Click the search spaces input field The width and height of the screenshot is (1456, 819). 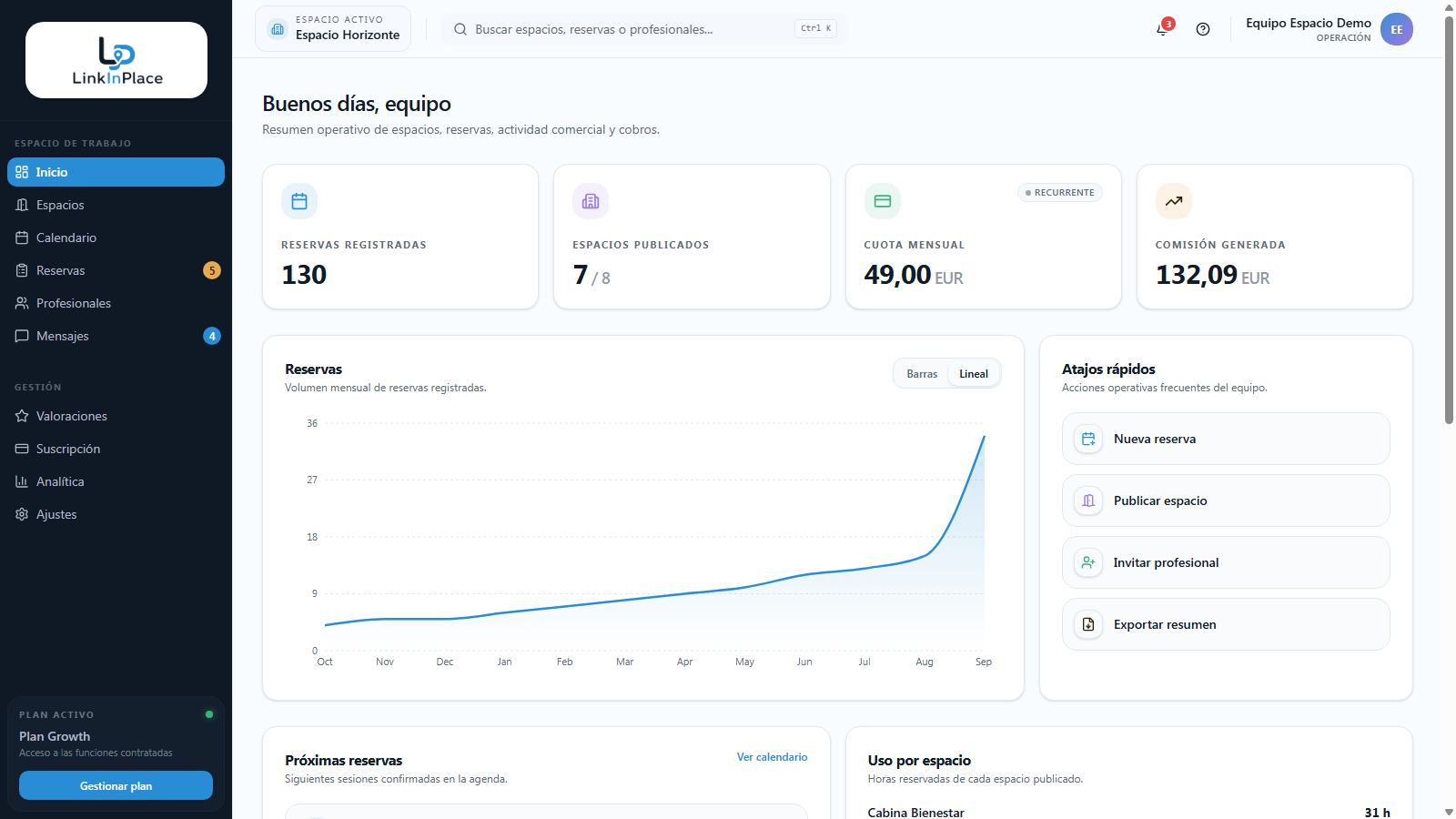tap(644, 29)
